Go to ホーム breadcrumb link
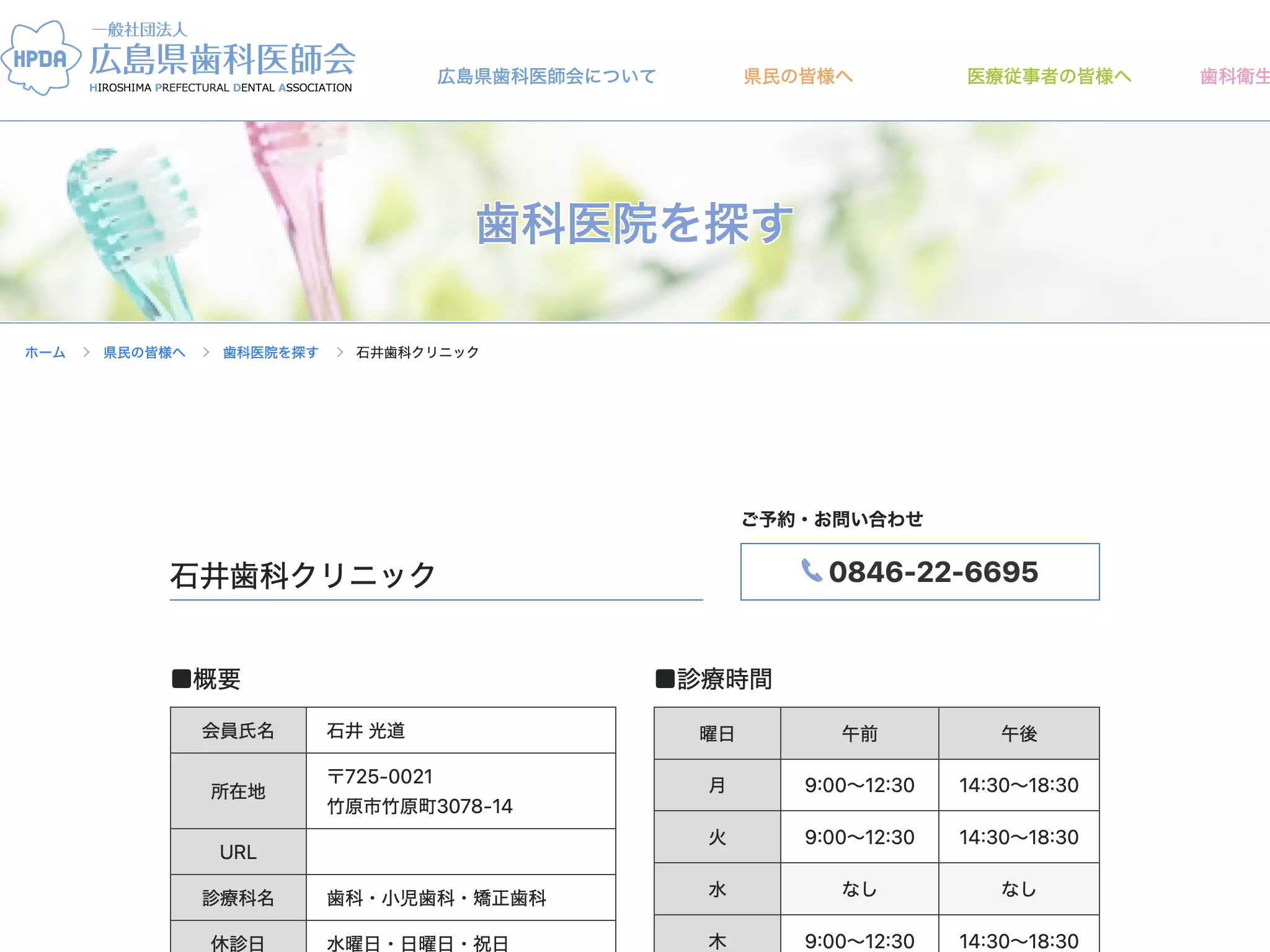 click(x=45, y=352)
